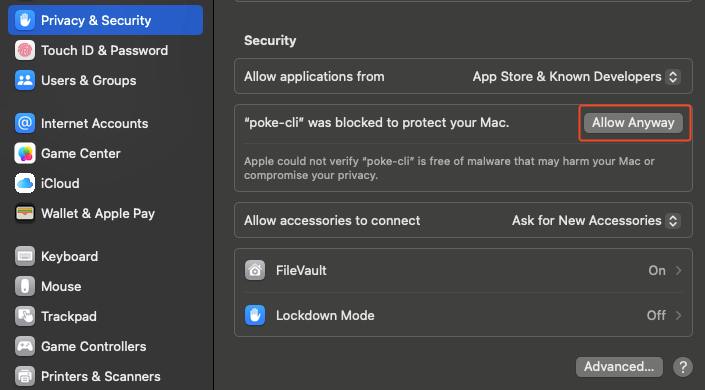Open Privacy & Security settings pane
The width and height of the screenshot is (705, 390).
[x=106, y=20]
